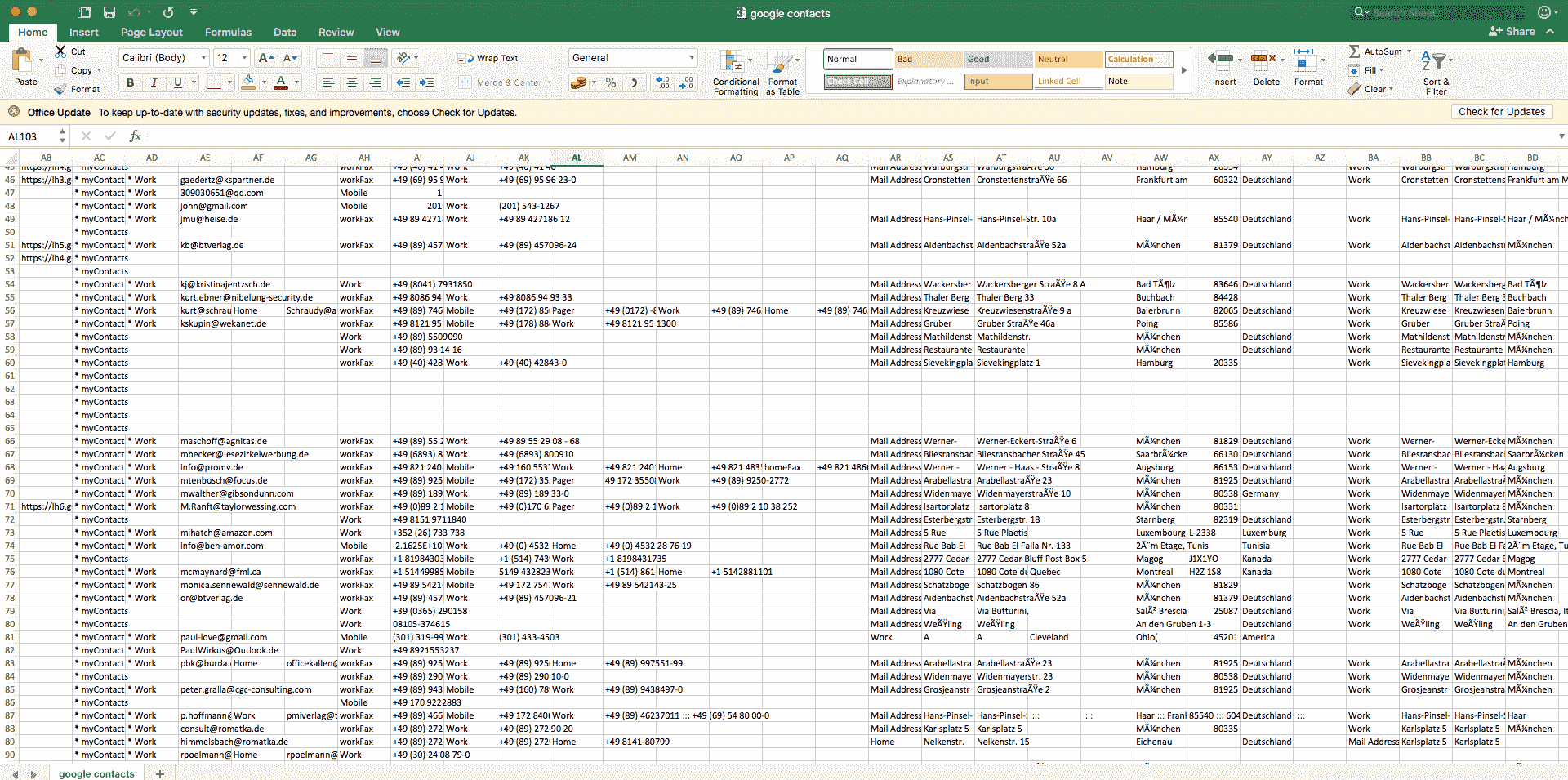Click the Format painter brush icon
Image resolution: width=1568 pixels, height=780 pixels.
[x=60, y=89]
